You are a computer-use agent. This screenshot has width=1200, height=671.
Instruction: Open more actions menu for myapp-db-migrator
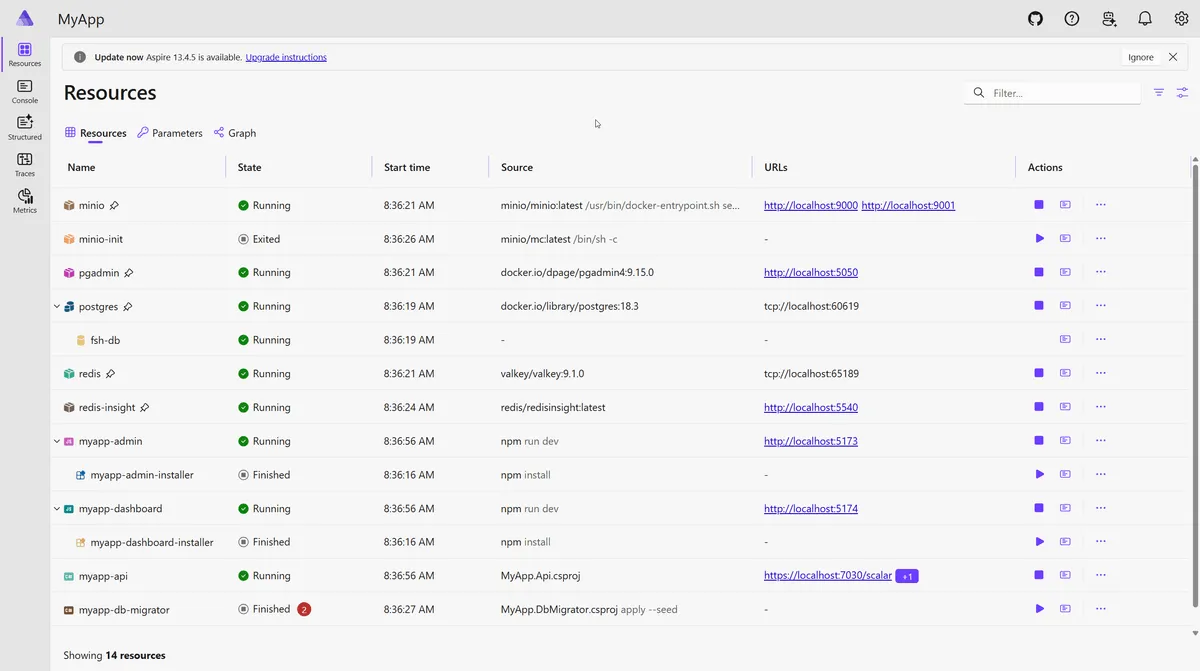1101,609
